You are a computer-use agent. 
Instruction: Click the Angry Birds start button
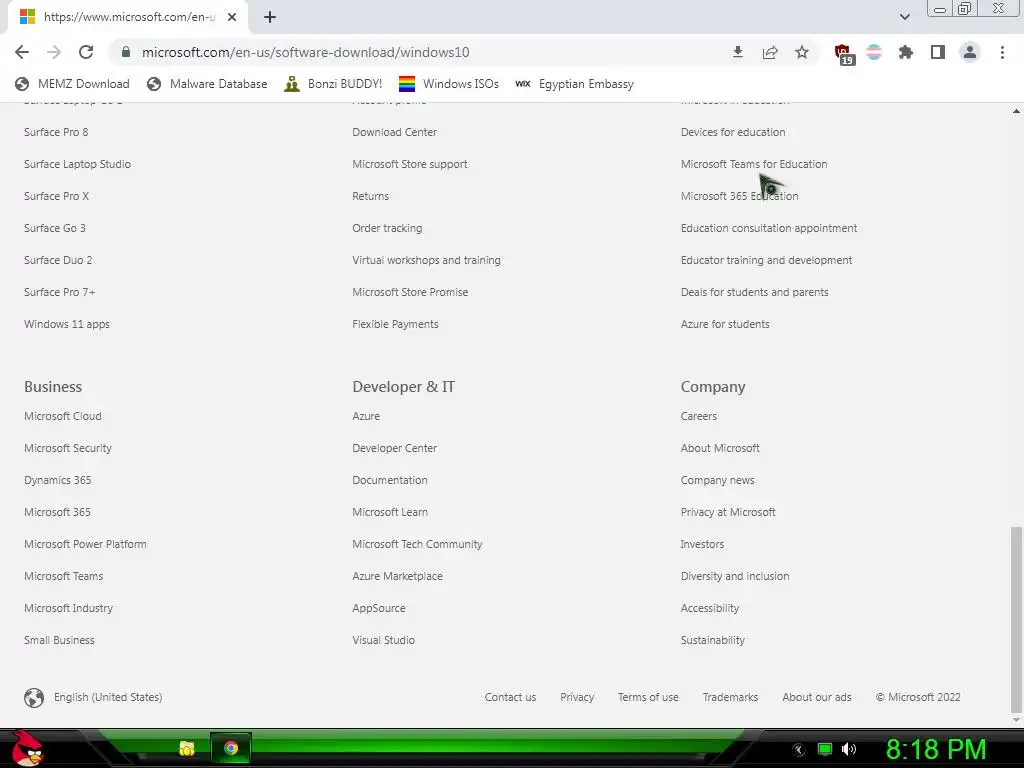27,748
